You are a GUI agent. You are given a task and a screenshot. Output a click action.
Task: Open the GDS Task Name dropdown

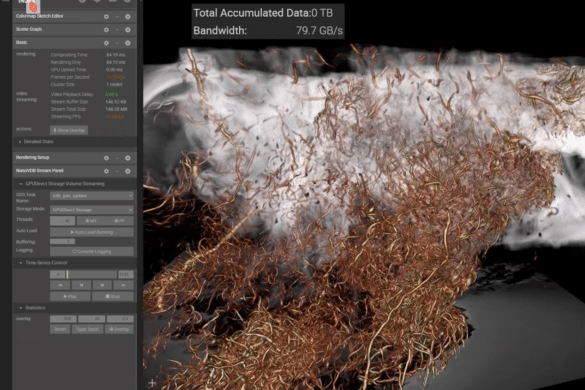coord(92,196)
